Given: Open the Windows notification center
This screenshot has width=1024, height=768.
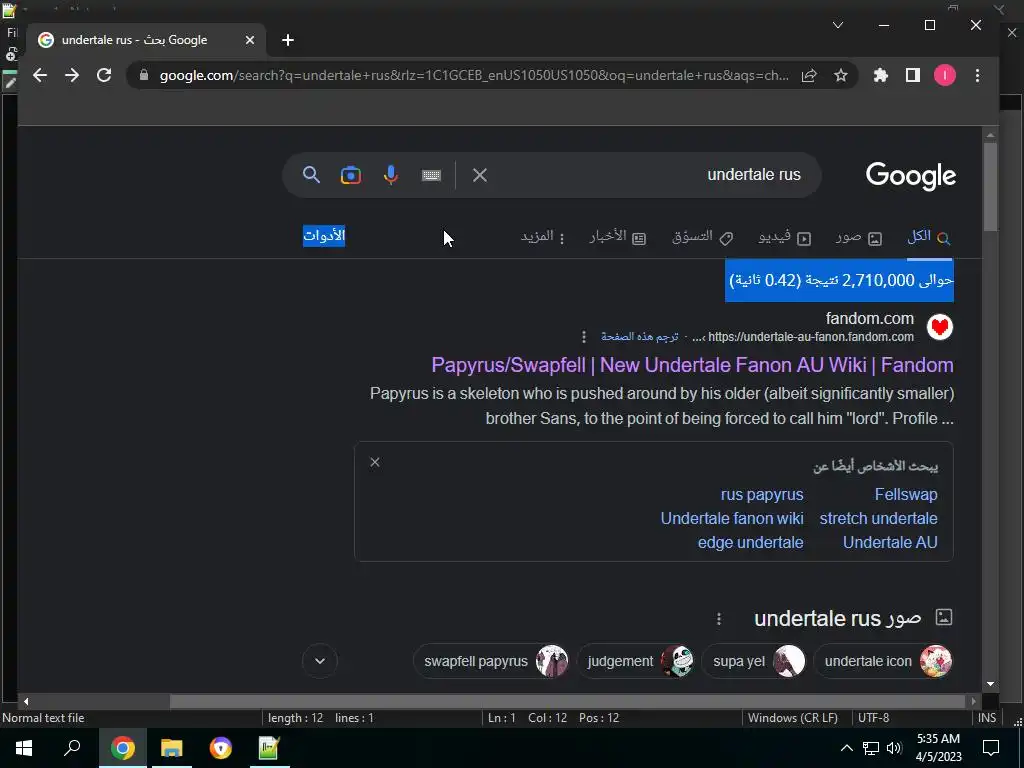Looking at the screenshot, I should click(991, 748).
